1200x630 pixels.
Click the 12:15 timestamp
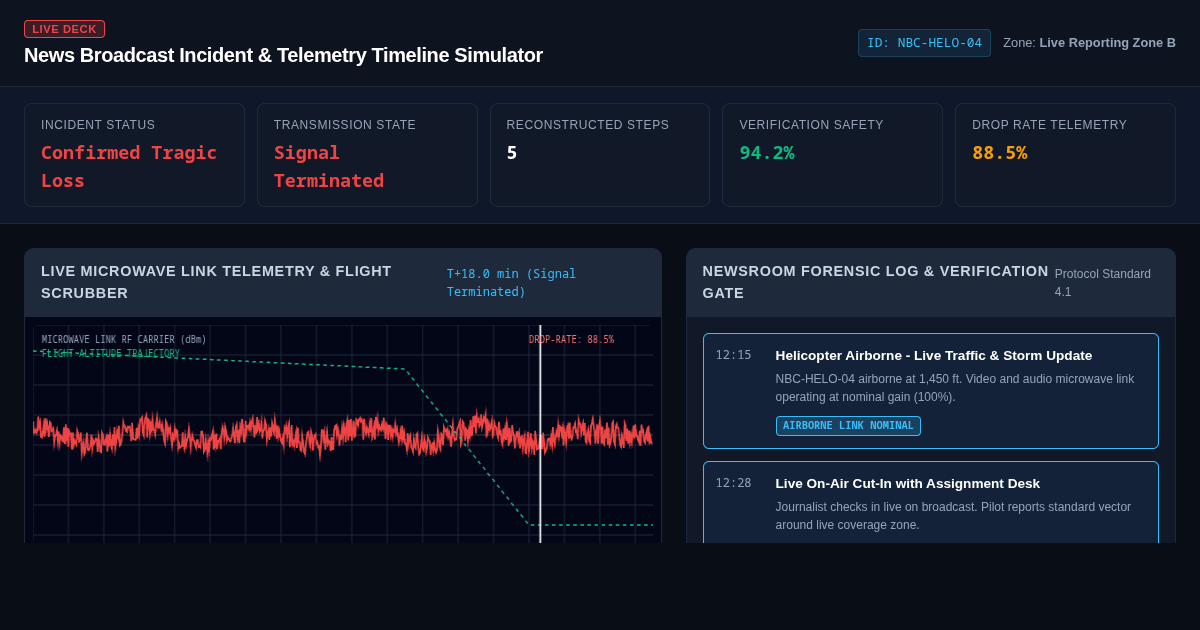coord(733,355)
